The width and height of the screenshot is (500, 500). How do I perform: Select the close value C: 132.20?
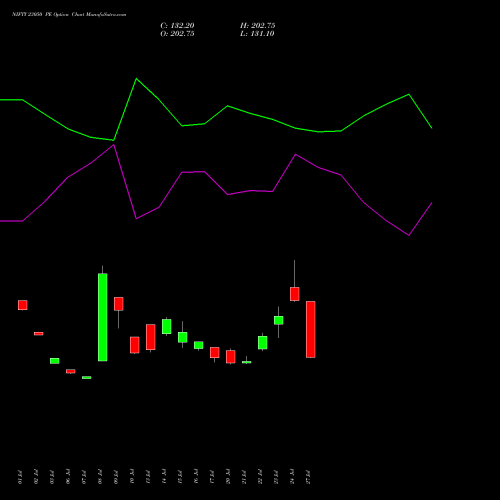(x=177, y=26)
